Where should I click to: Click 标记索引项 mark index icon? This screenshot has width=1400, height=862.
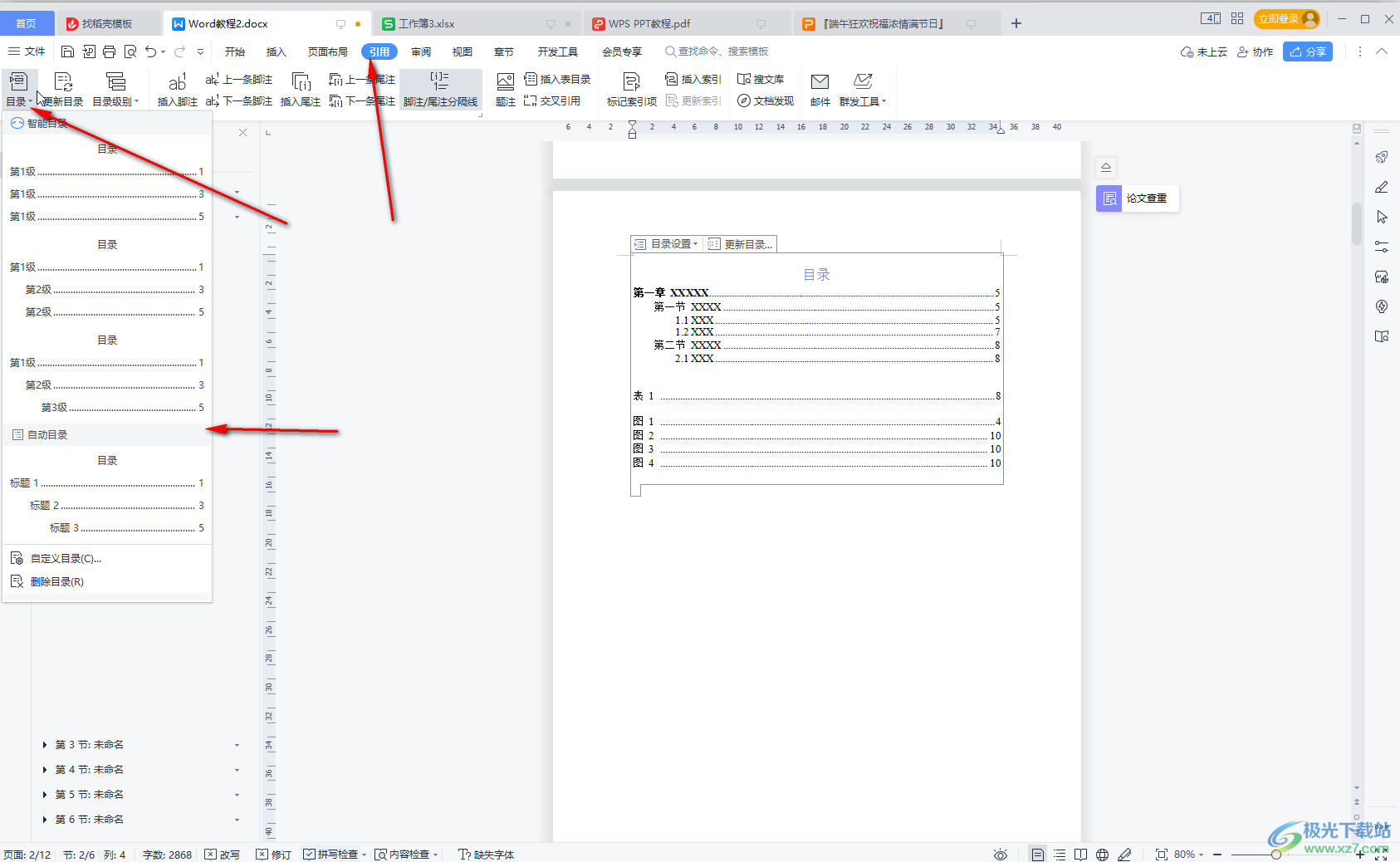pyautogui.click(x=632, y=90)
